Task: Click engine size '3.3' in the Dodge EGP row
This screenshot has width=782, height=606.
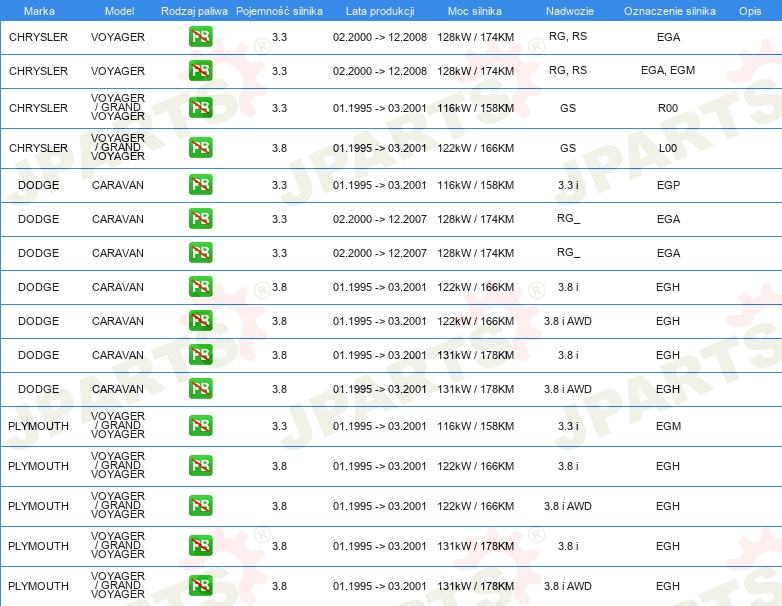Action: click(279, 185)
